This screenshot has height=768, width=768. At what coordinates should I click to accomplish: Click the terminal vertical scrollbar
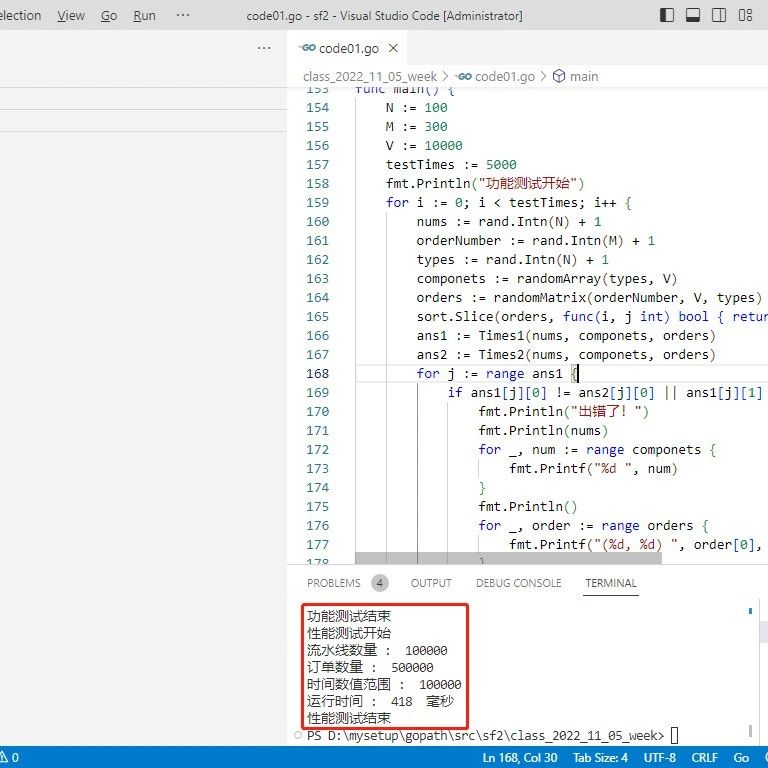(x=750, y=730)
